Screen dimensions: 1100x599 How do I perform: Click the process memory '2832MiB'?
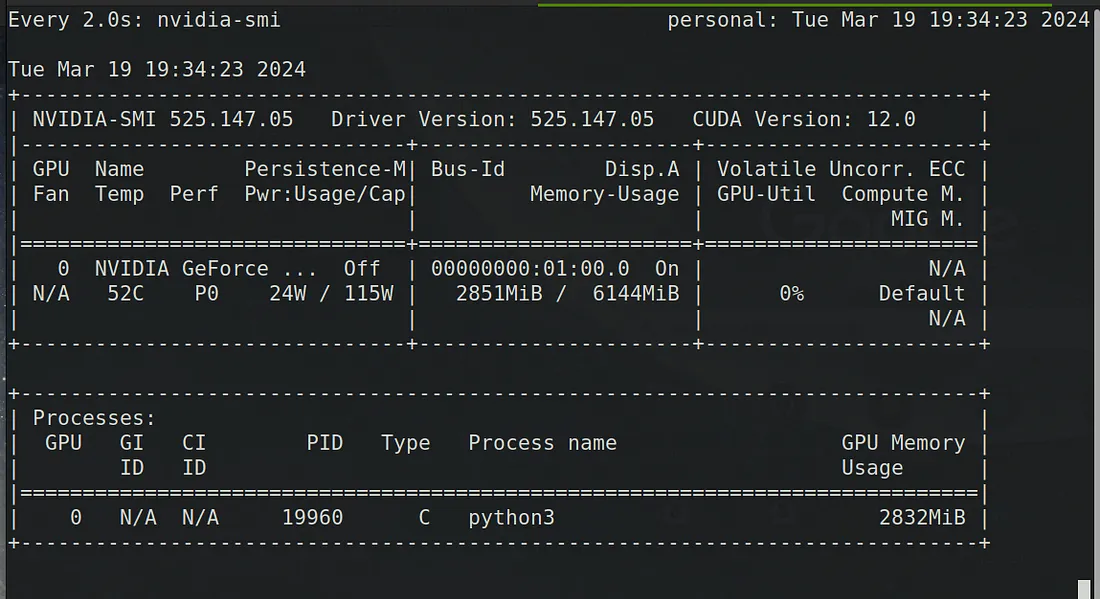(x=922, y=518)
